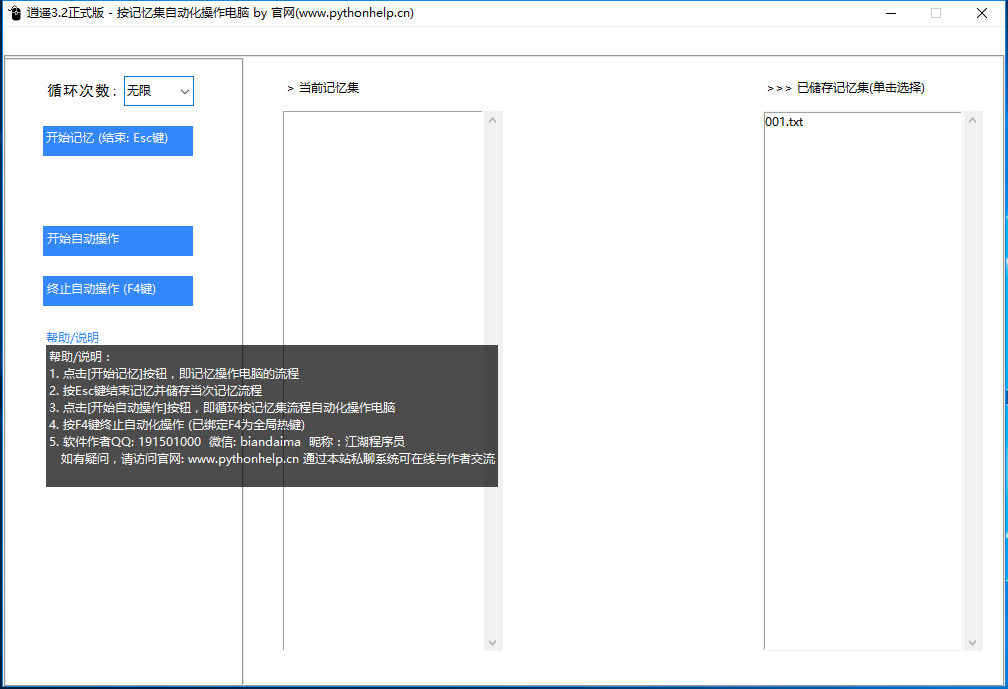Close the 逍遥3.2 application window
Image resolution: width=1008 pixels, height=689 pixels.
(x=982, y=13)
